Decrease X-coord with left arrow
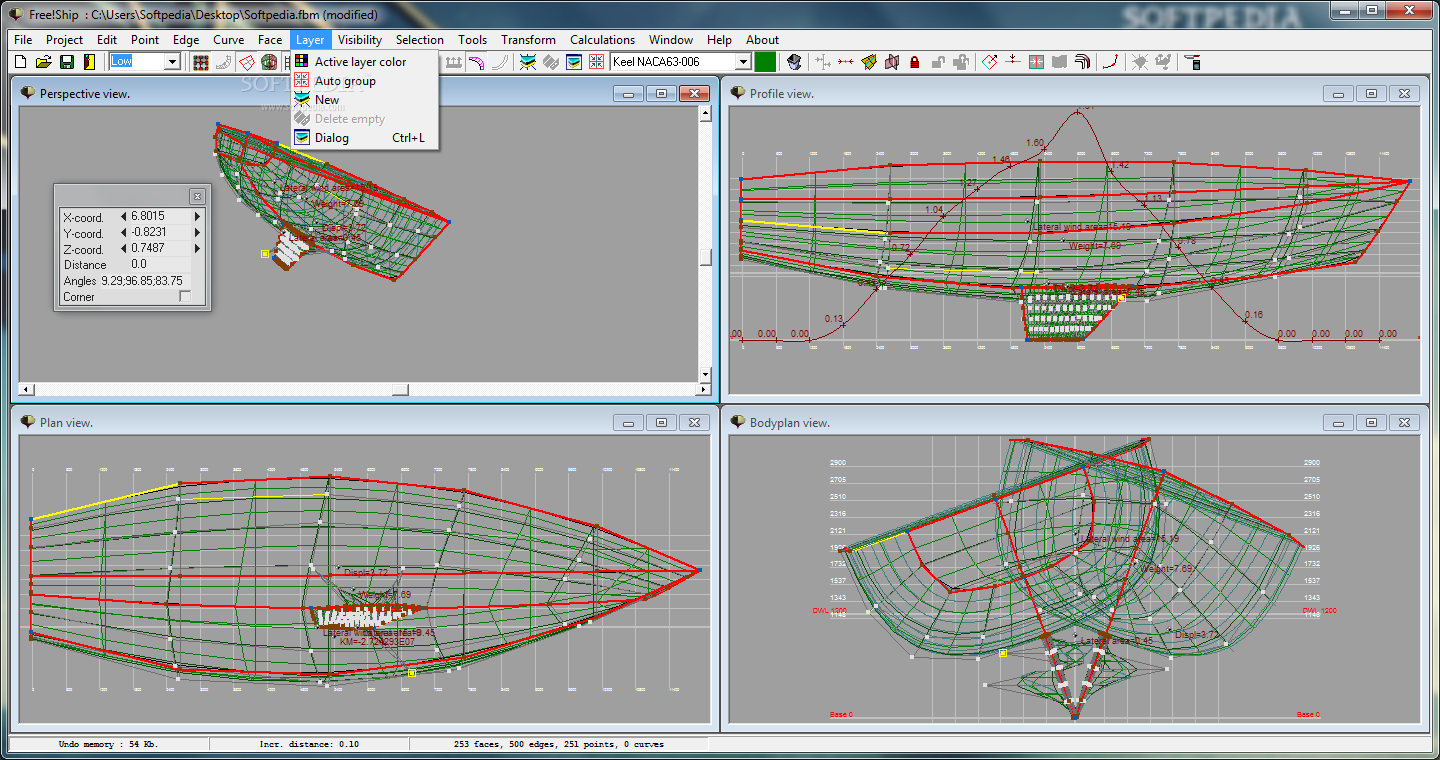Screen dimensions: 1440x760 coord(123,216)
